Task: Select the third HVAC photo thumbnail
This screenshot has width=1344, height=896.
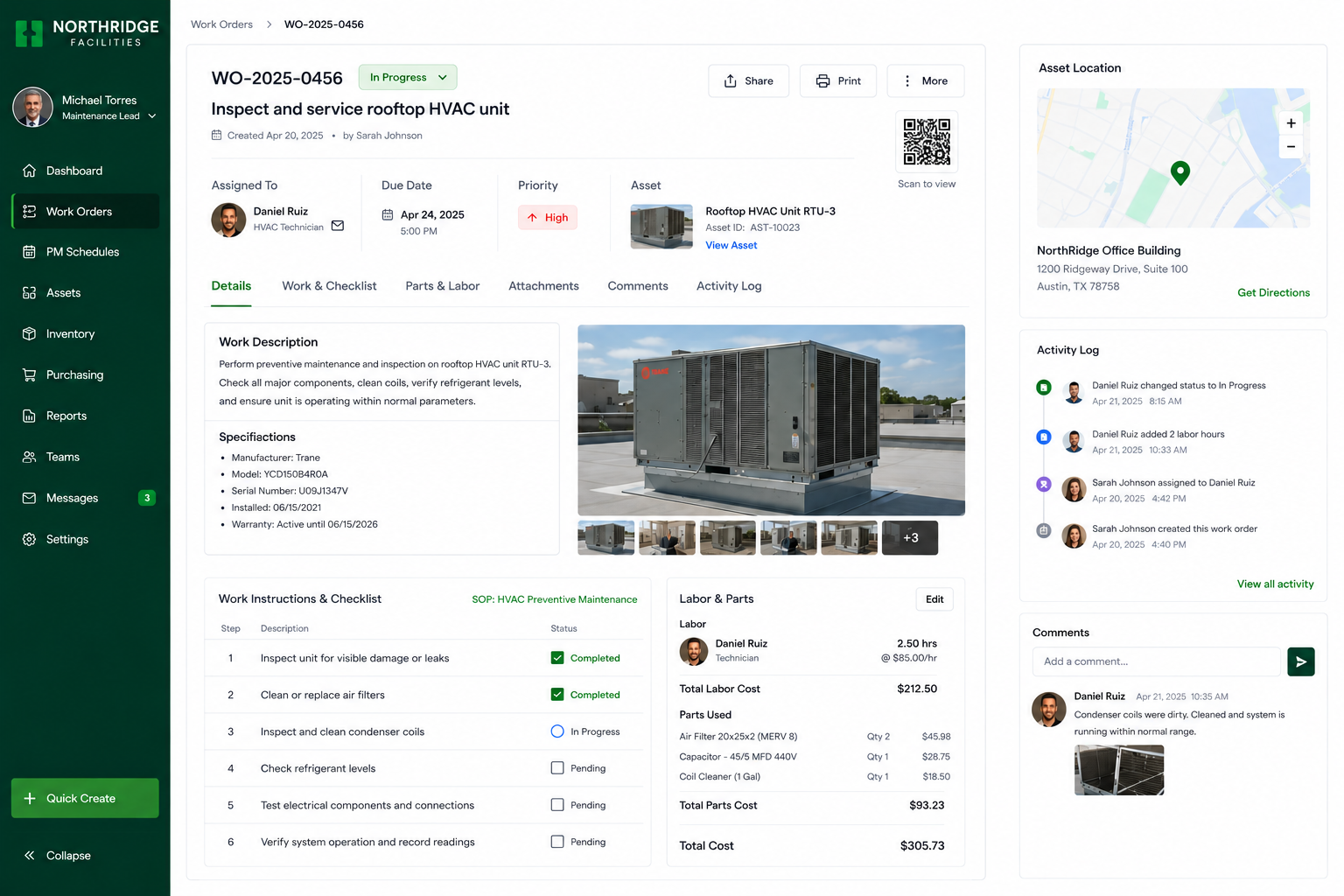Action: (728, 538)
